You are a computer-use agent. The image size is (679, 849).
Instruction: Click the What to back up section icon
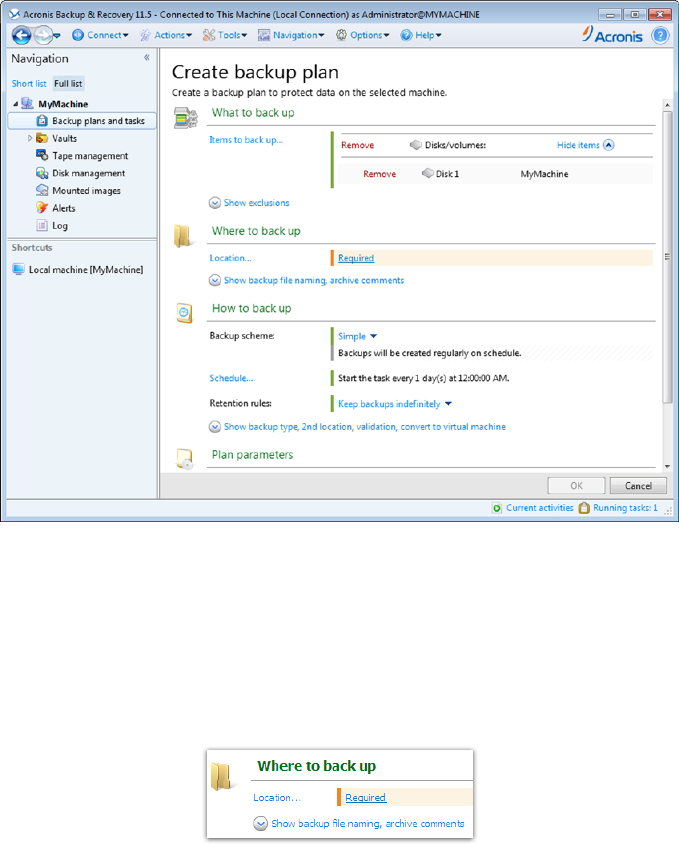pyautogui.click(x=186, y=117)
